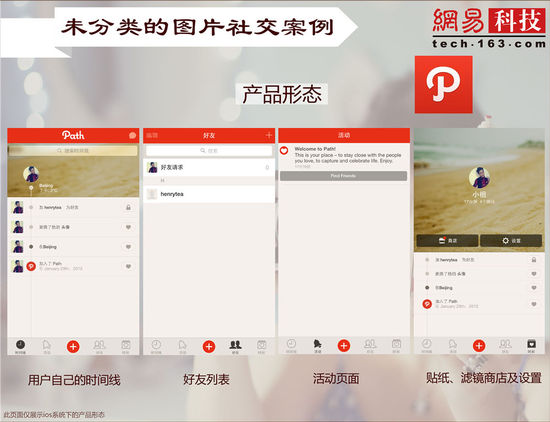Select the active clock timeline tab, first screen
This screenshot has width=550, height=422.
[21, 346]
